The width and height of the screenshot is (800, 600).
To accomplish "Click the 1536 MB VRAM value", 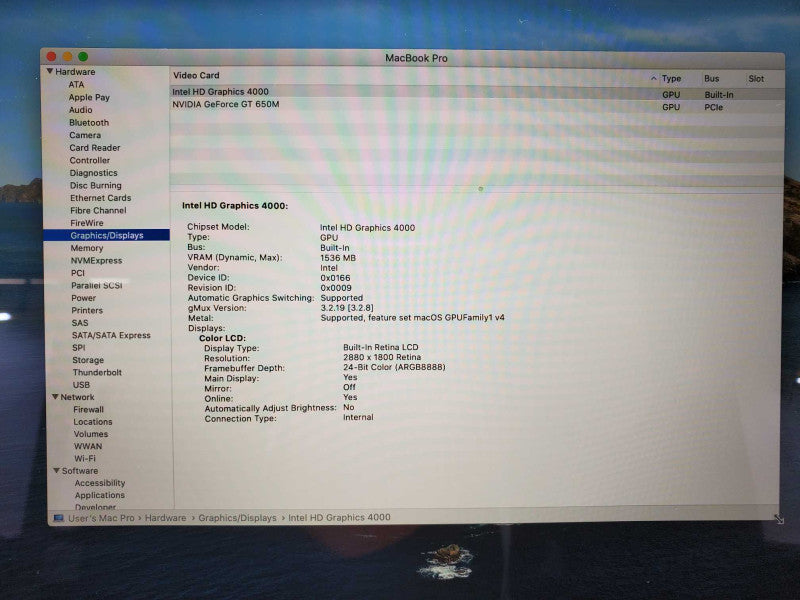I will point(338,258).
